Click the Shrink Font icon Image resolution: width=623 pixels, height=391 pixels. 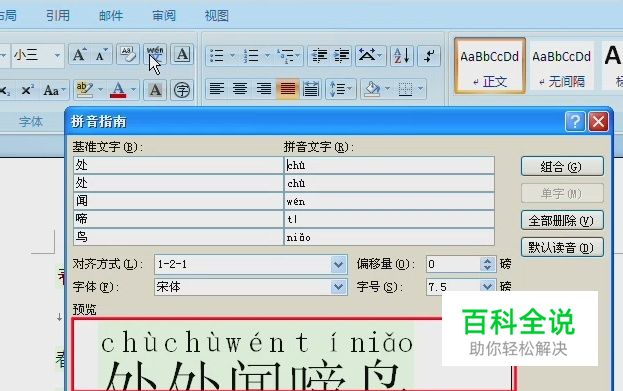coord(102,55)
